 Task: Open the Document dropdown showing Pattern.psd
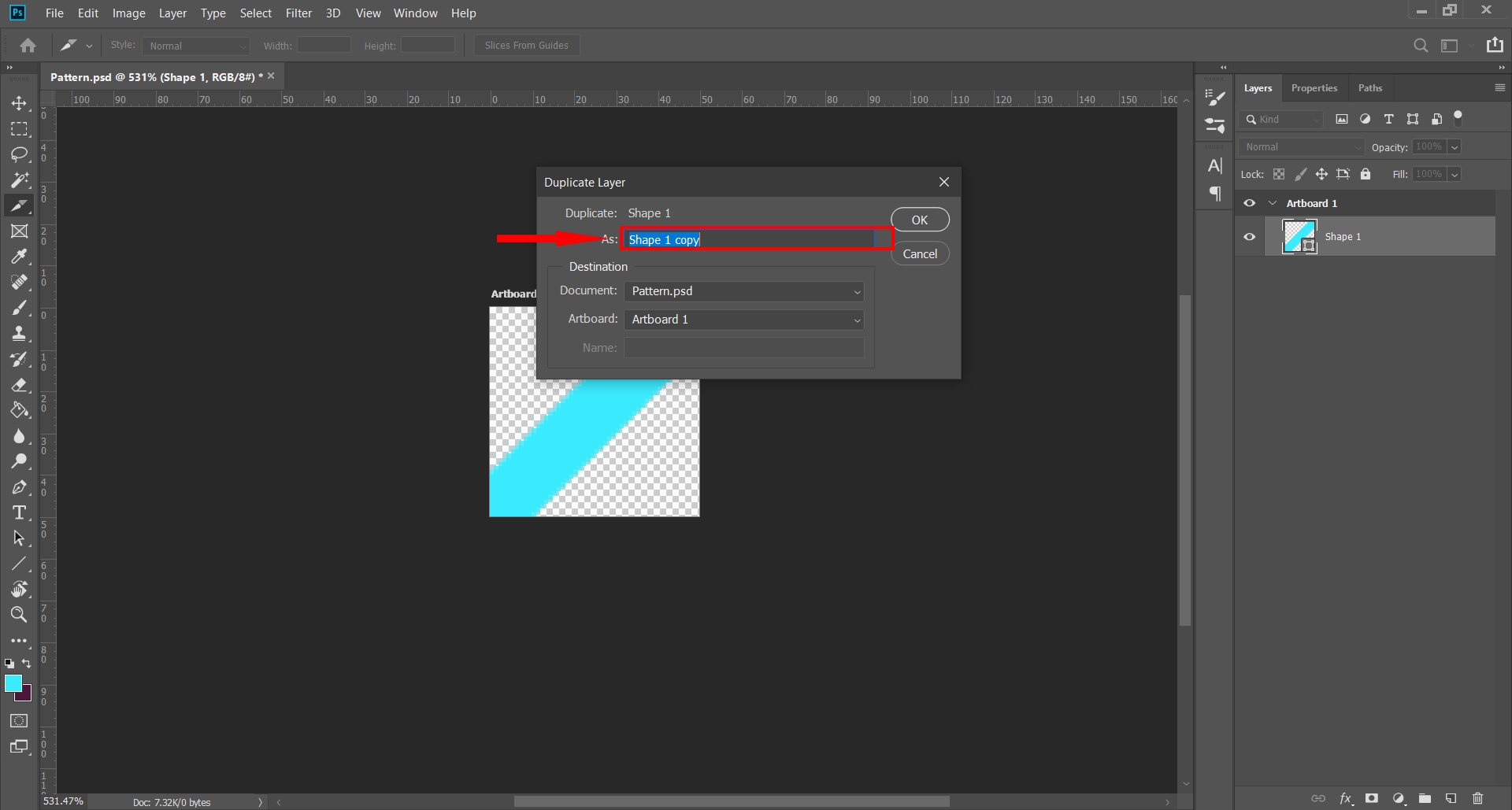tap(743, 291)
